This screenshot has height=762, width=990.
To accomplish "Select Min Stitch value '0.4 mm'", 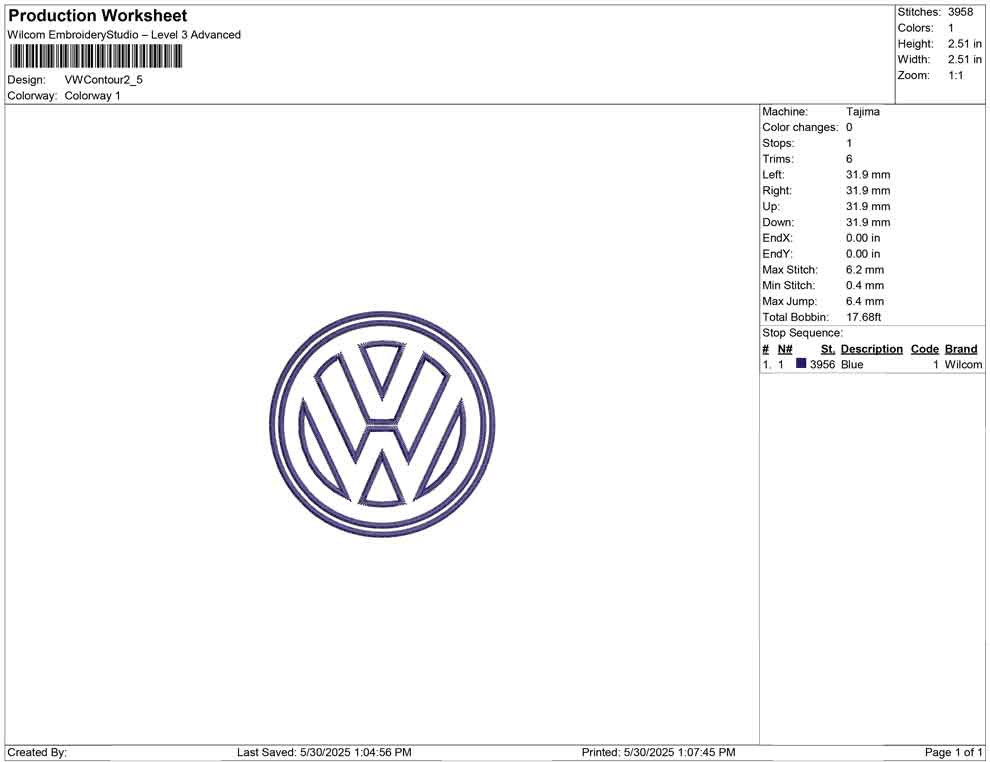I will tap(865, 285).
